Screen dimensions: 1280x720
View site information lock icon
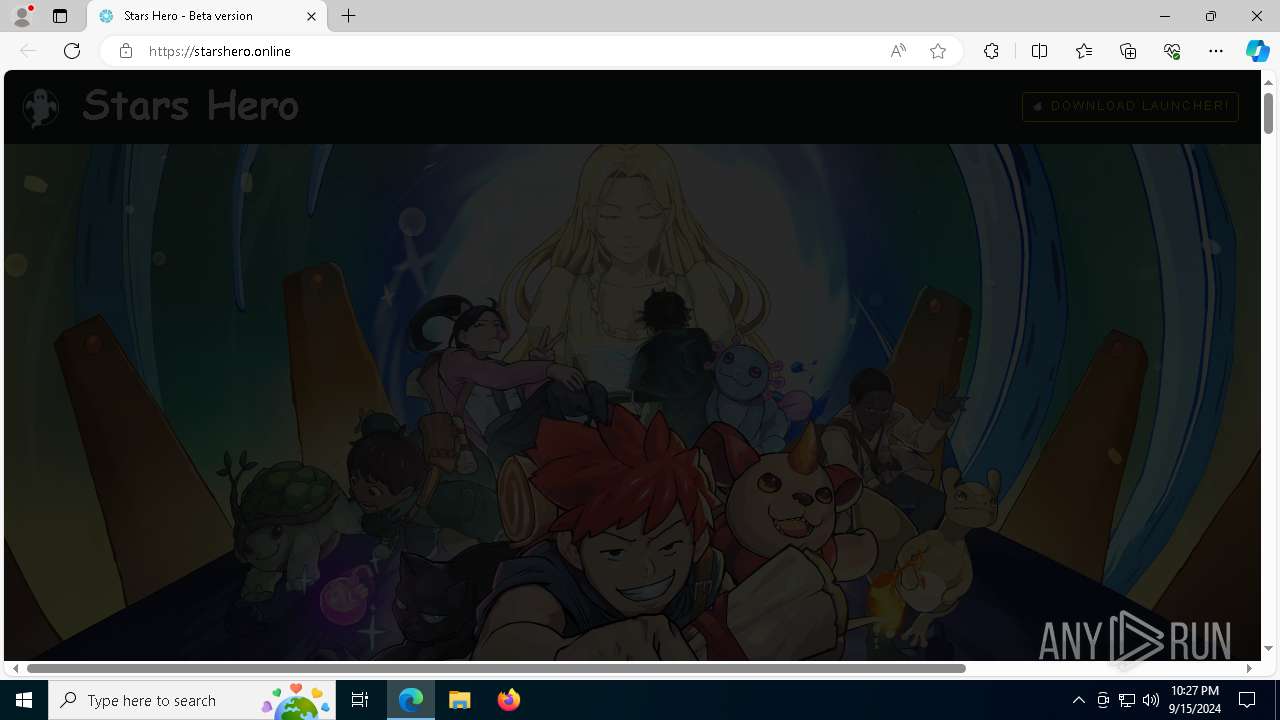point(126,51)
